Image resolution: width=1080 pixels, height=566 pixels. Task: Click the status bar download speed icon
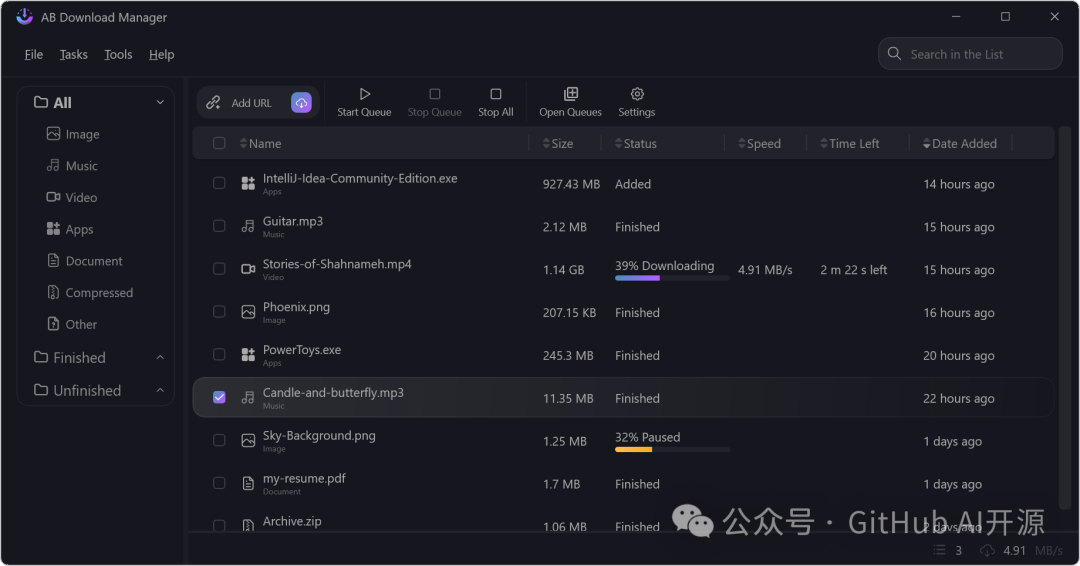coord(987,550)
